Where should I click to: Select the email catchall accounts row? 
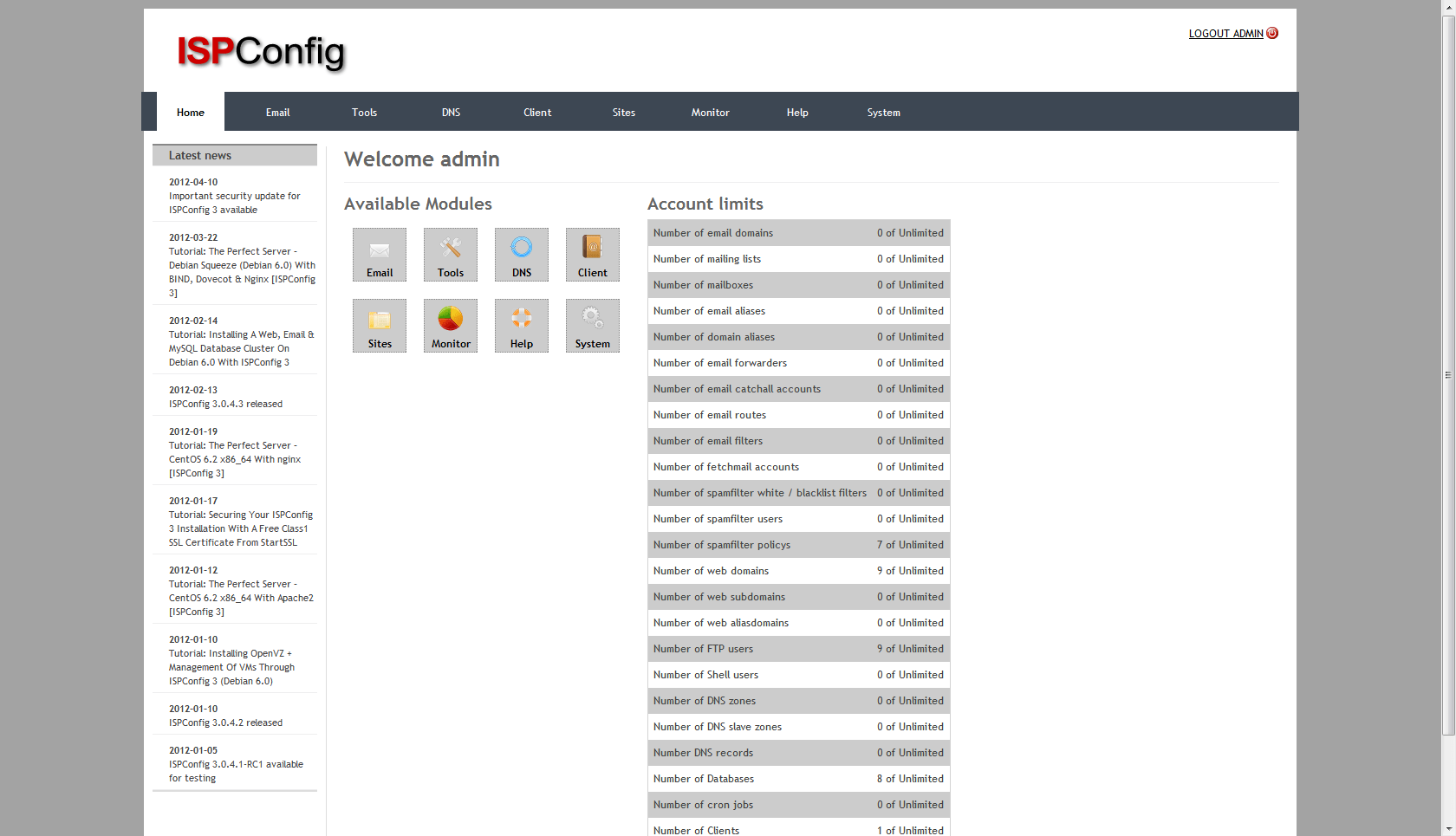coord(799,389)
